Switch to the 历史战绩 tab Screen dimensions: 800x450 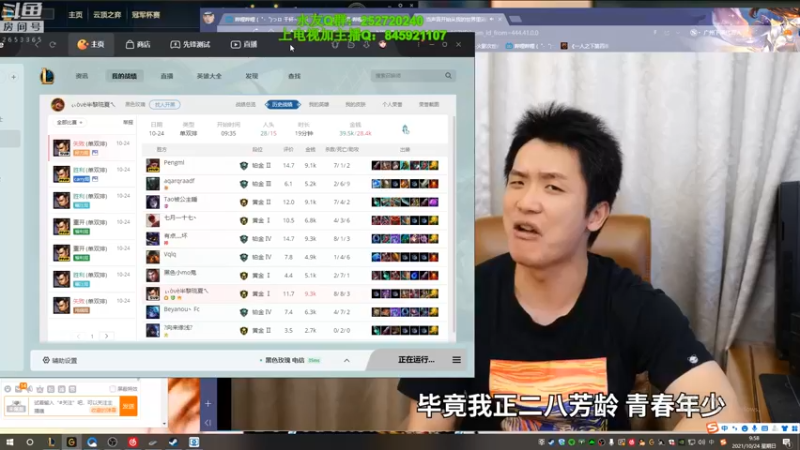coord(282,105)
